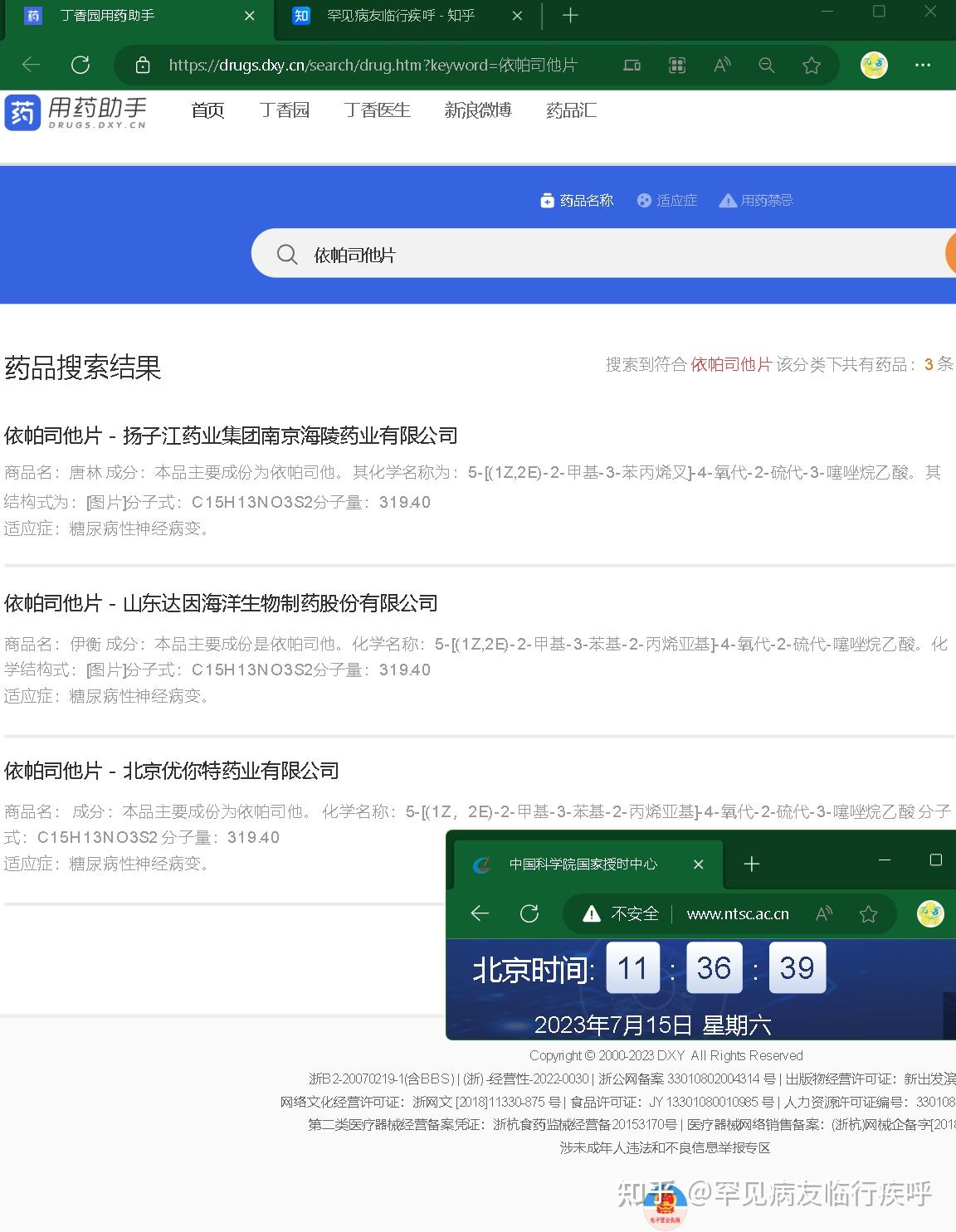Click the search magnifier in the search bar
This screenshot has width=956, height=1232.
[286, 254]
